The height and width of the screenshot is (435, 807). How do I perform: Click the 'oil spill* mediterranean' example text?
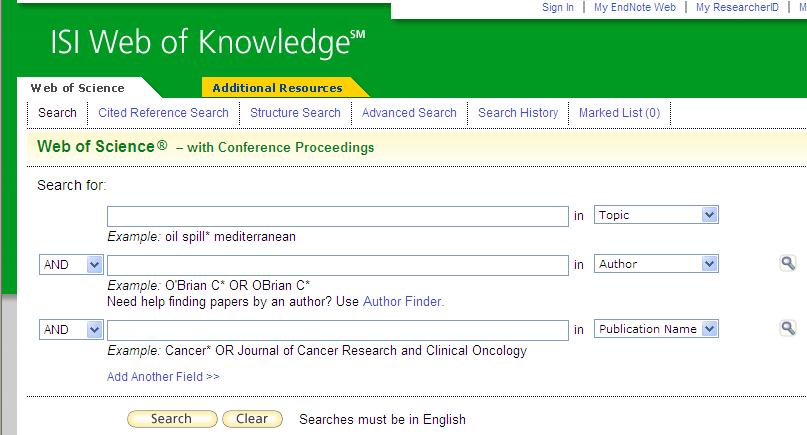pos(231,237)
